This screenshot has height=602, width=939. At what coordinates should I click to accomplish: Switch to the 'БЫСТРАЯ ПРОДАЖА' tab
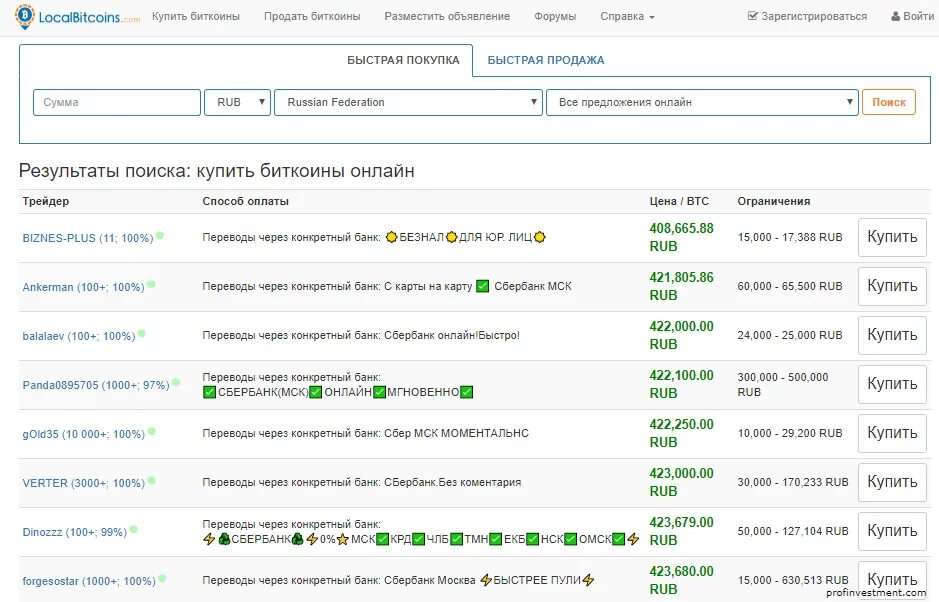coord(546,60)
